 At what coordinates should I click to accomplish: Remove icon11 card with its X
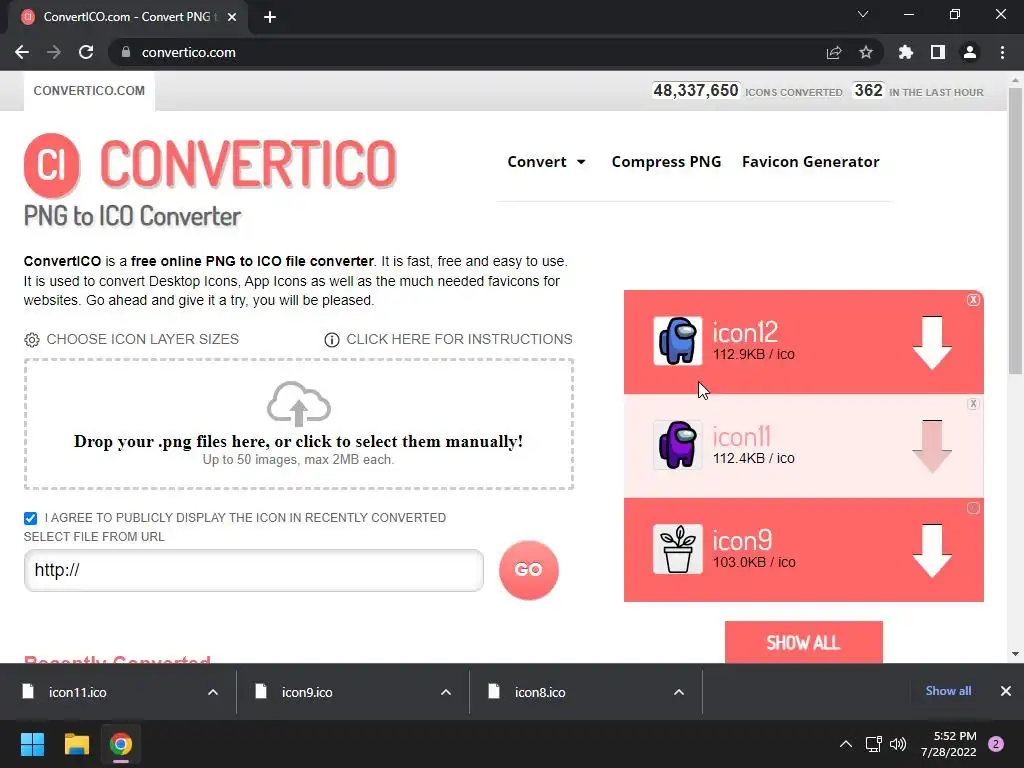click(973, 404)
